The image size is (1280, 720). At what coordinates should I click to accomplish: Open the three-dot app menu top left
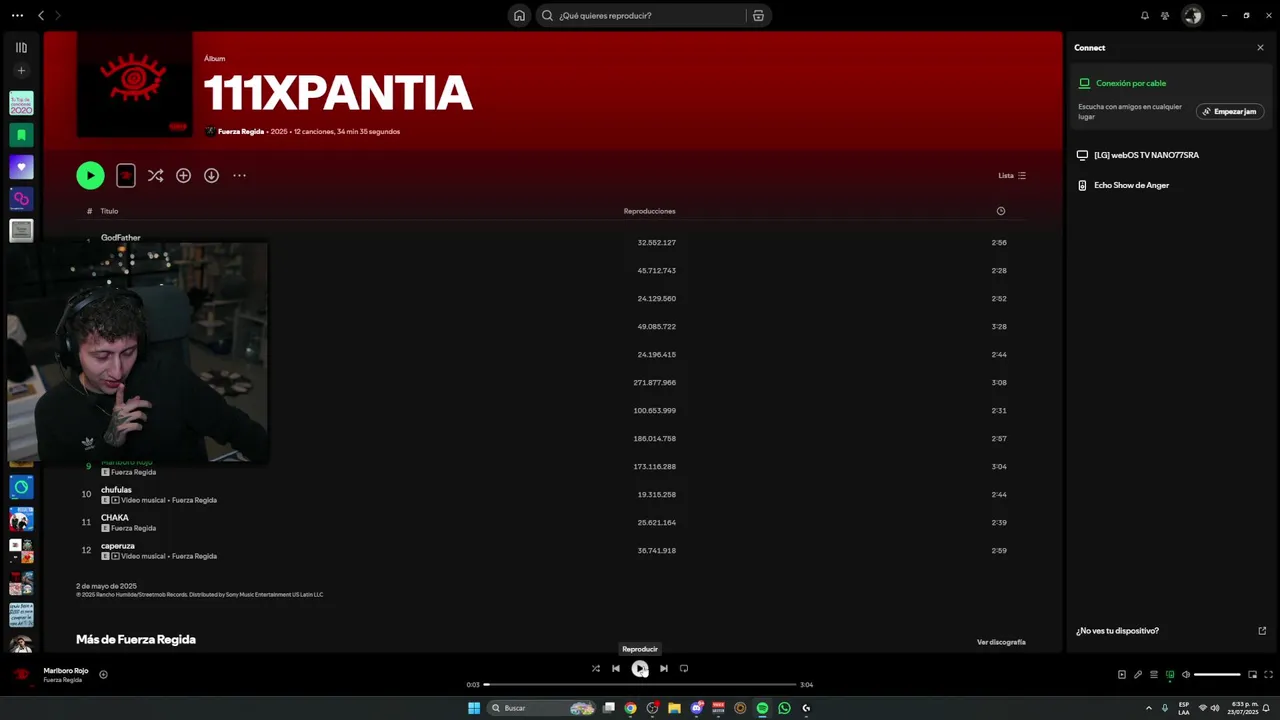tap(17, 15)
